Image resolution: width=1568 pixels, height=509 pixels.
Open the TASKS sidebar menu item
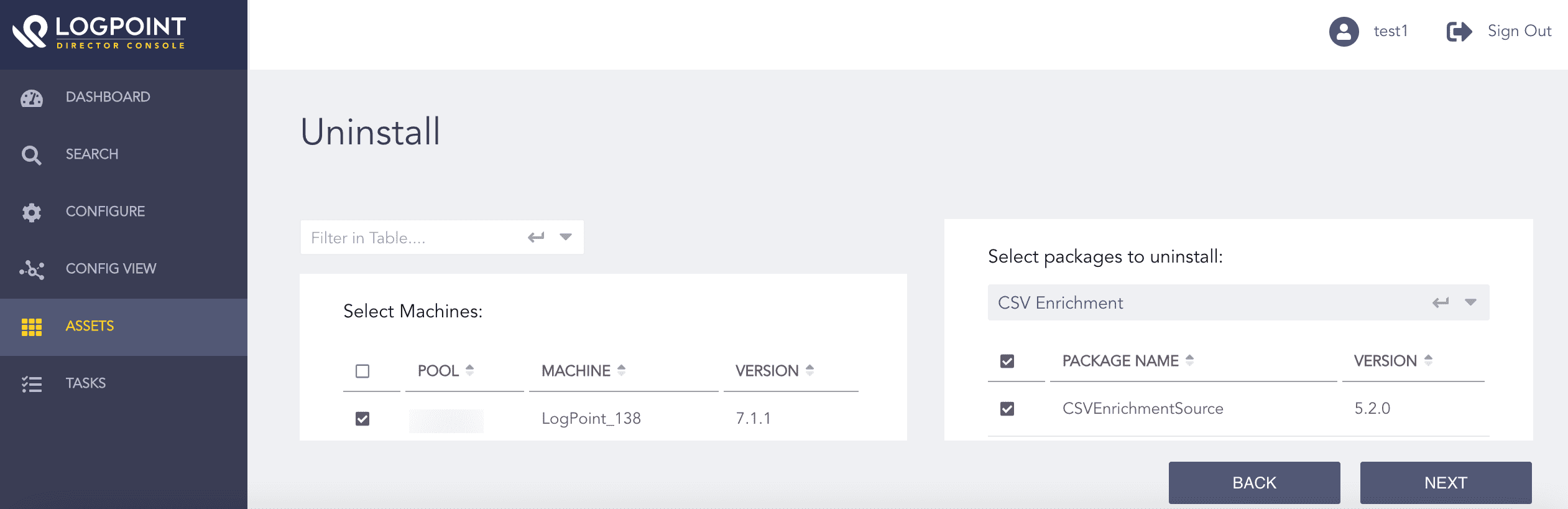(x=85, y=383)
